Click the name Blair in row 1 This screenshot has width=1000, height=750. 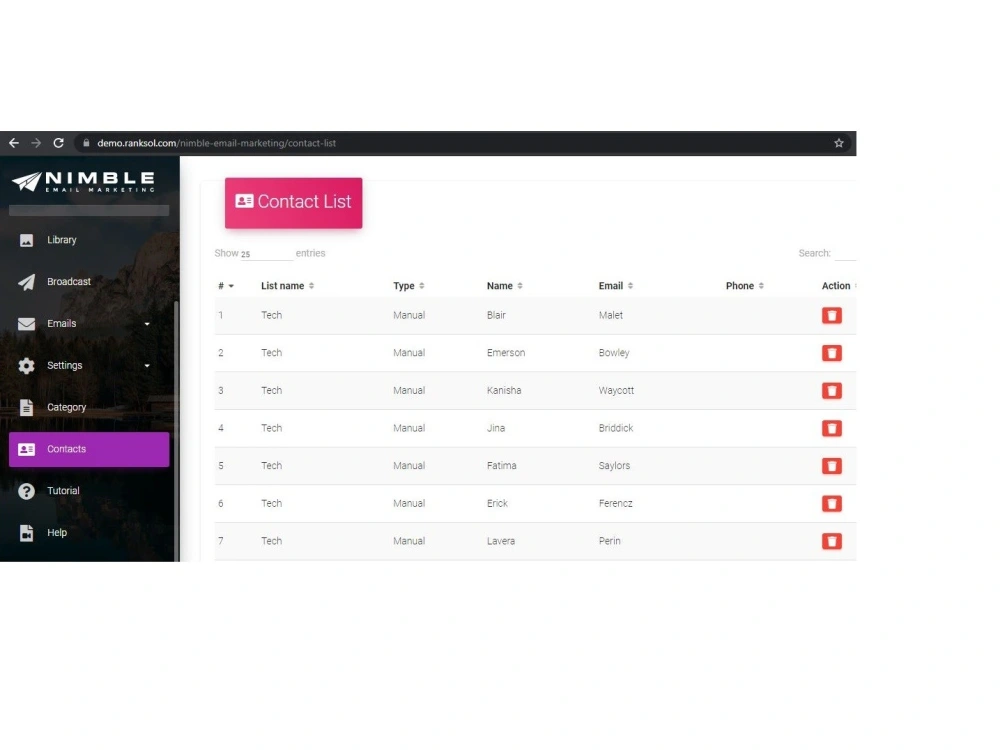[496, 315]
